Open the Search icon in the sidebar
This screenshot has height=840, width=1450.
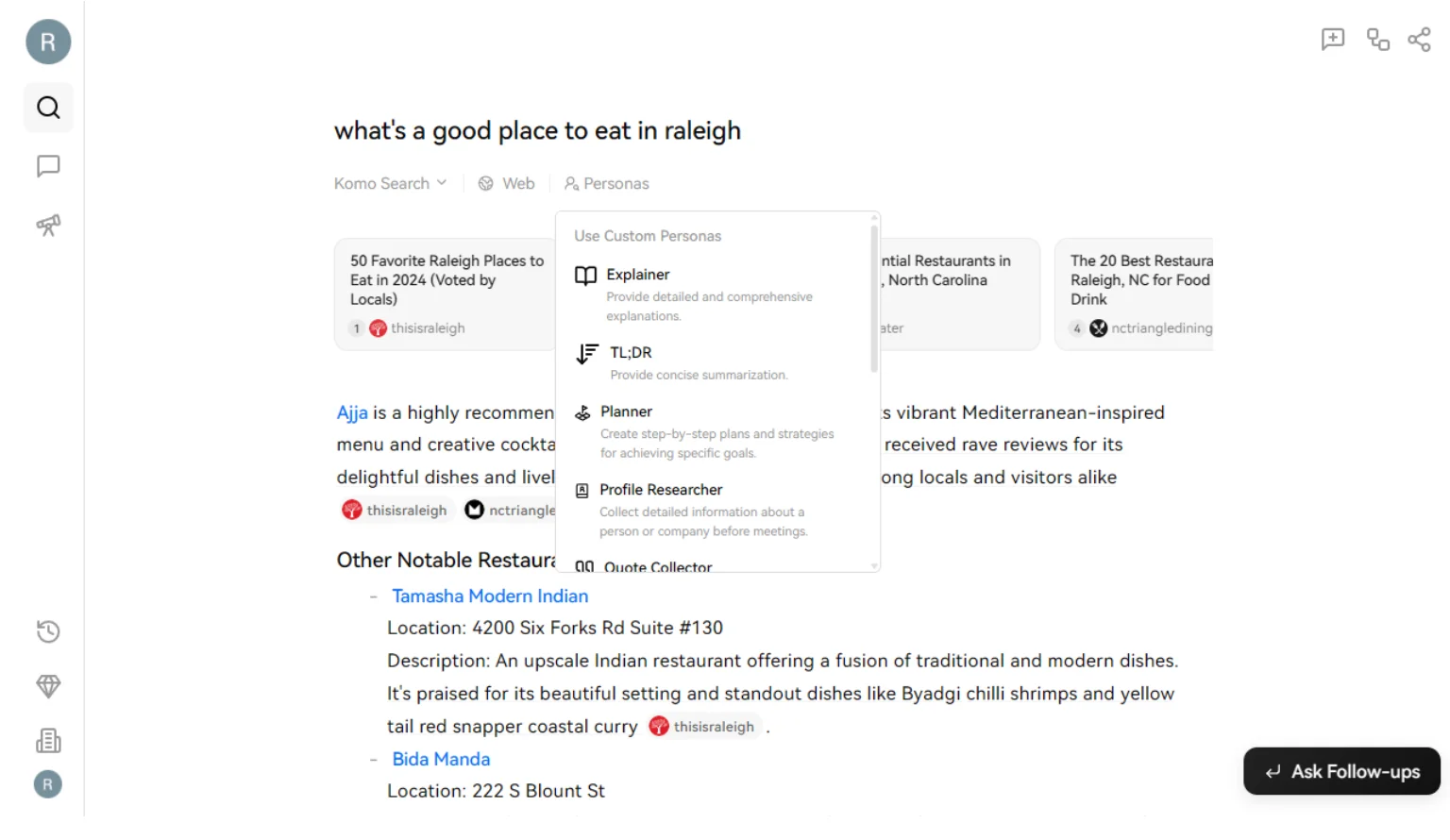click(47, 107)
